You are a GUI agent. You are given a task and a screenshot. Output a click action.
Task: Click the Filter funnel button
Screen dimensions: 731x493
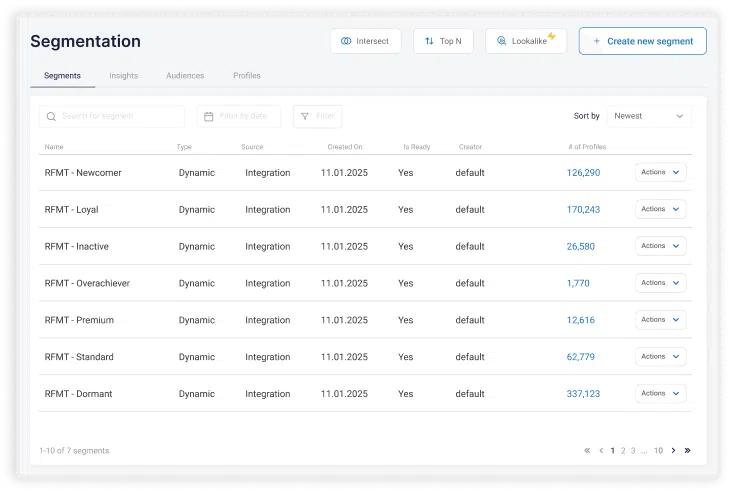pyautogui.click(x=317, y=117)
